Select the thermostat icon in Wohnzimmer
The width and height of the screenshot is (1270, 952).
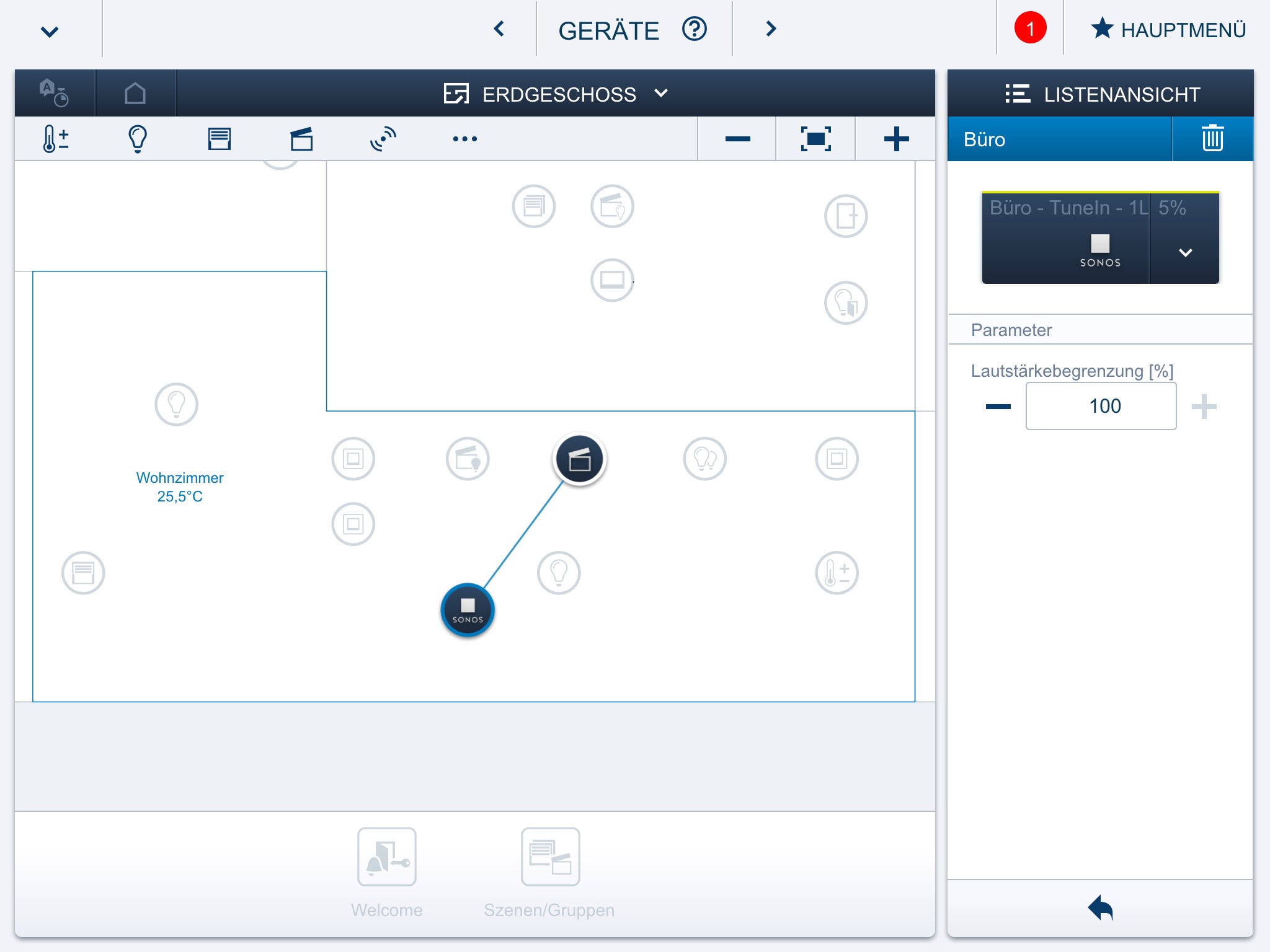(837, 573)
